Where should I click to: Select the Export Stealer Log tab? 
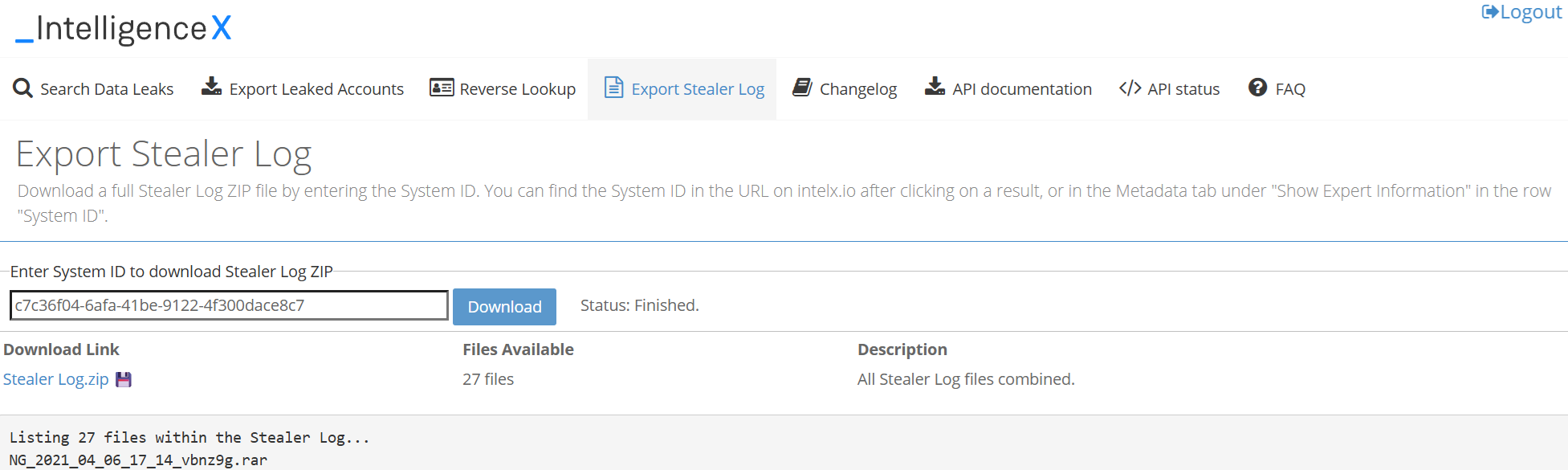697,89
